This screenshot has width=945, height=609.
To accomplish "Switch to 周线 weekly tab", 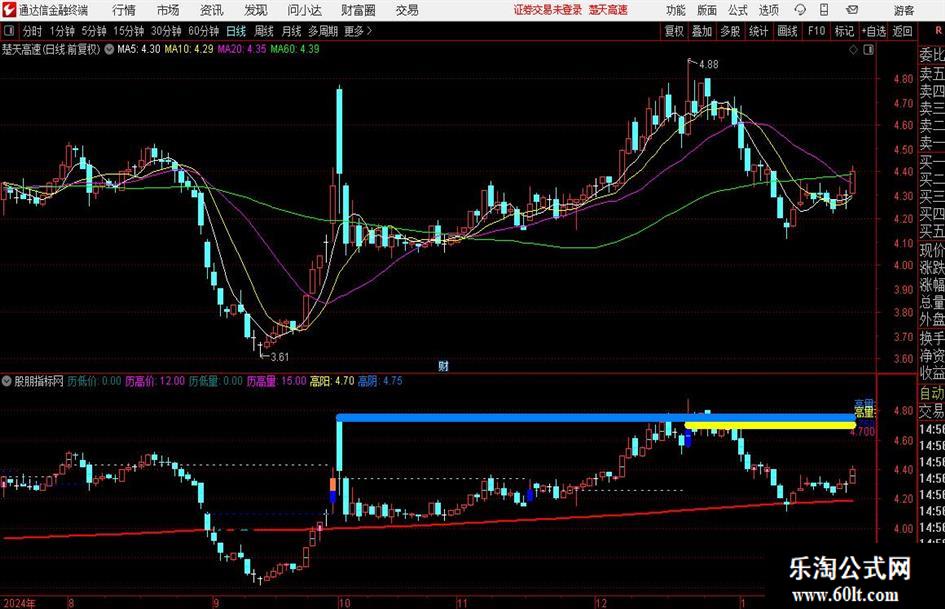I will [264, 31].
